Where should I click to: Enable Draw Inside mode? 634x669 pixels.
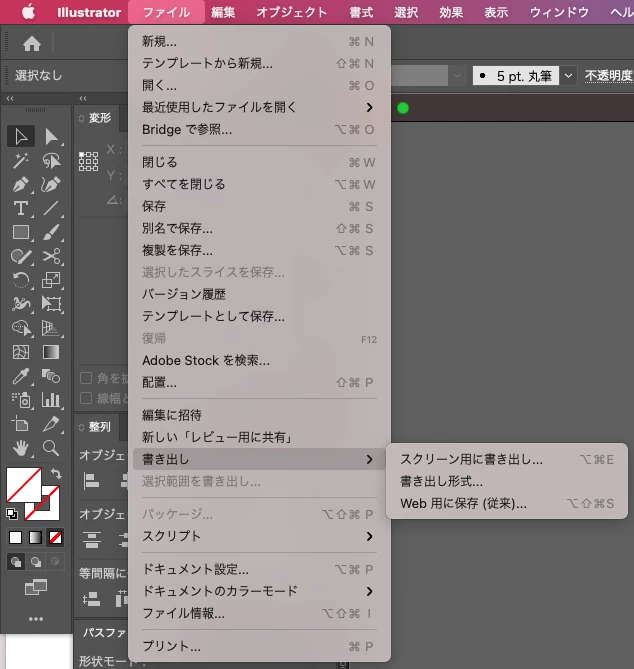pyautogui.click(x=55, y=562)
